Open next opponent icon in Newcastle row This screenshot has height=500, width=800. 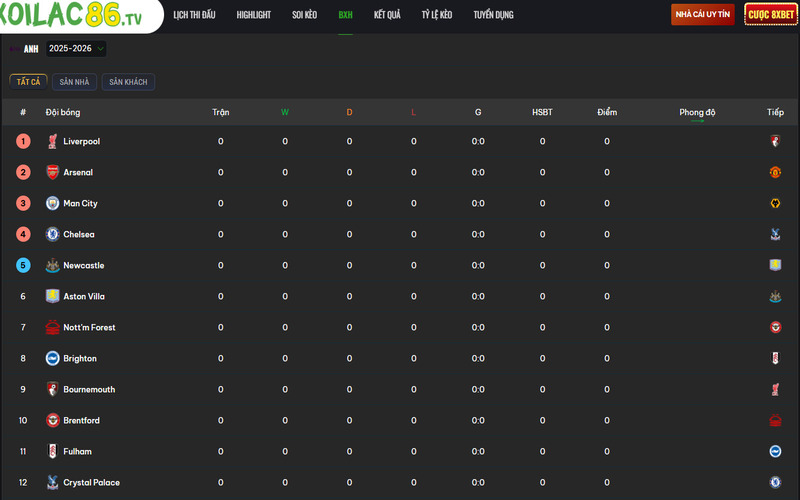[x=775, y=265]
